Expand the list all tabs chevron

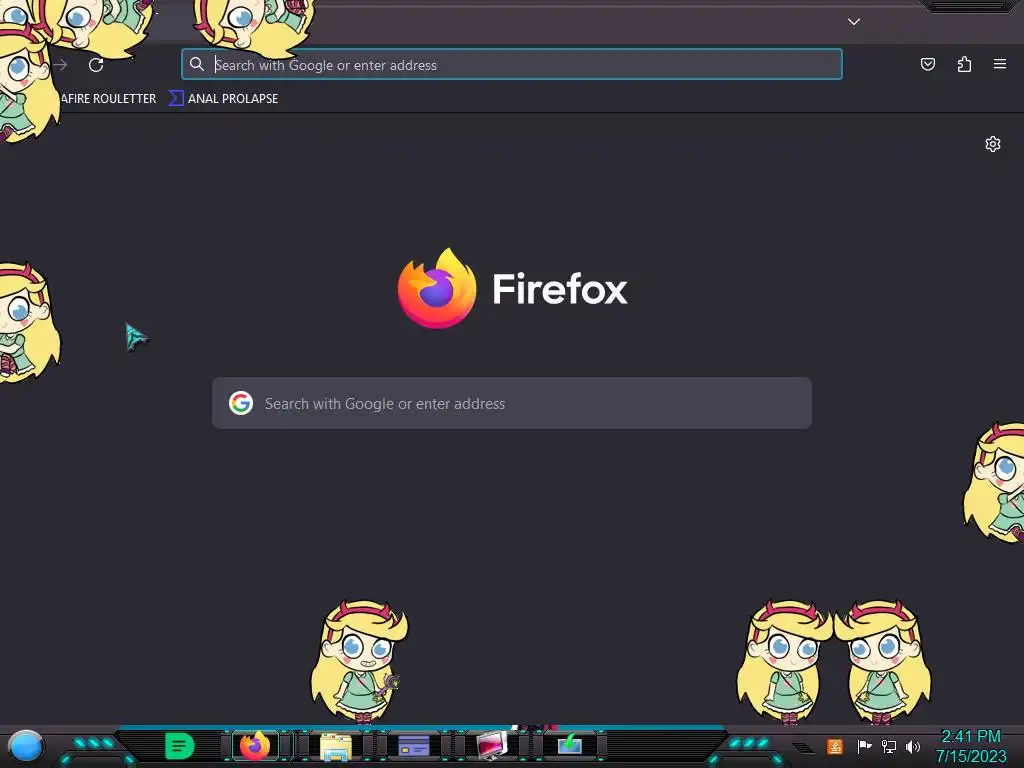pos(854,22)
